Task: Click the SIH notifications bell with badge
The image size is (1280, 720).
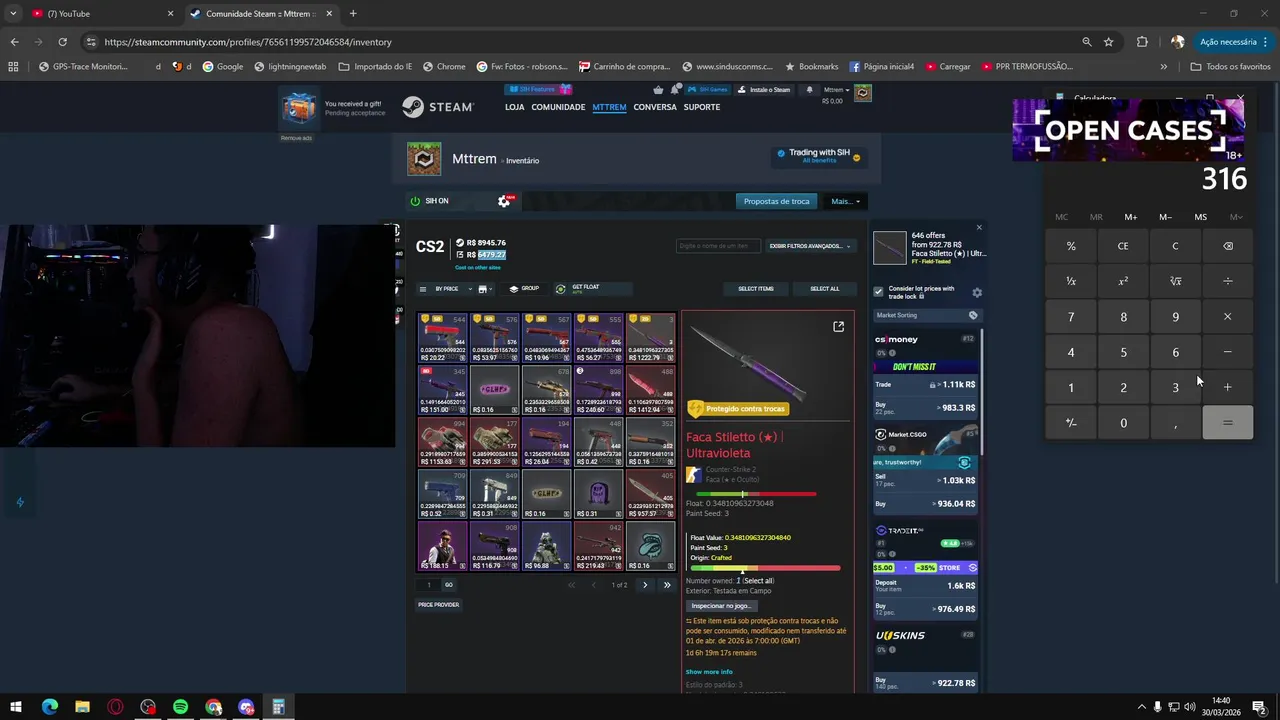Action: (x=677, y=89)
